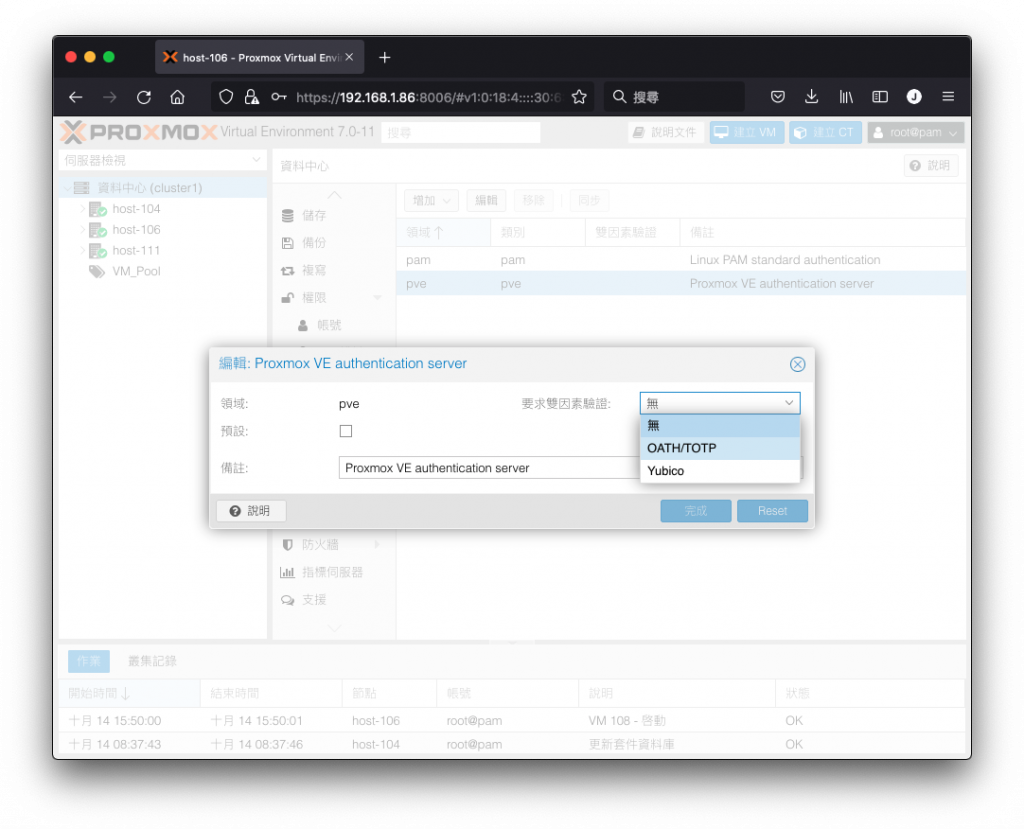Open browser downloads icon
This screenshot has width=1024, height=829.
pyautogui.click(x=811, y=97)
